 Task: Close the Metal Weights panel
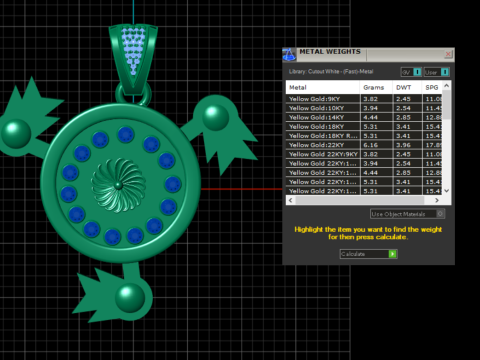click(448, 54)
